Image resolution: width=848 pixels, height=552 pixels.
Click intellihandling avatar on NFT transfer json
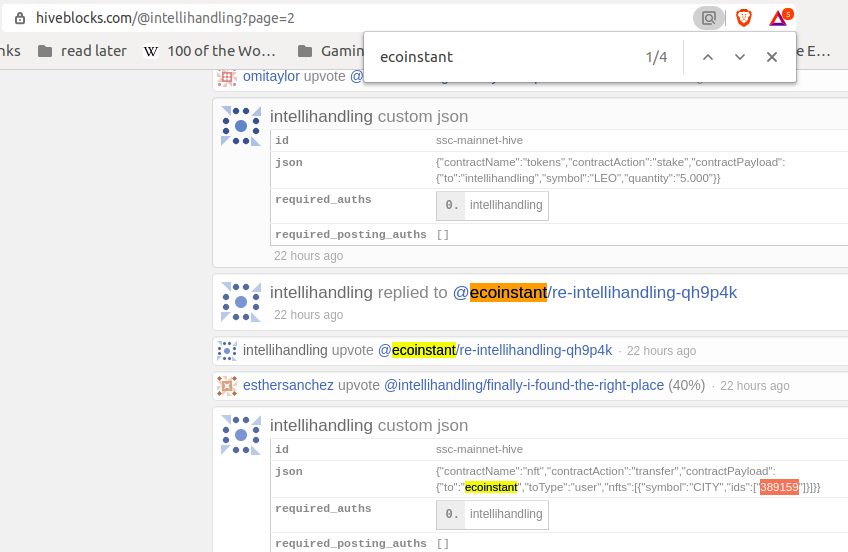241,435
